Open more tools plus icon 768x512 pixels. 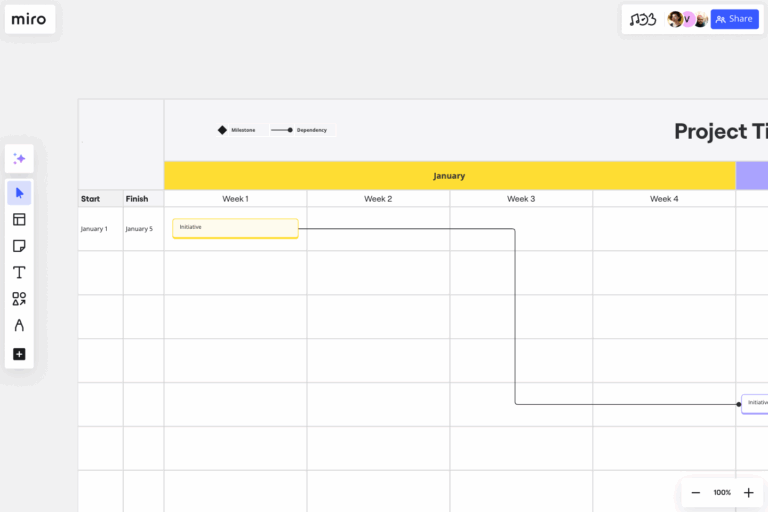click(19, 354)
